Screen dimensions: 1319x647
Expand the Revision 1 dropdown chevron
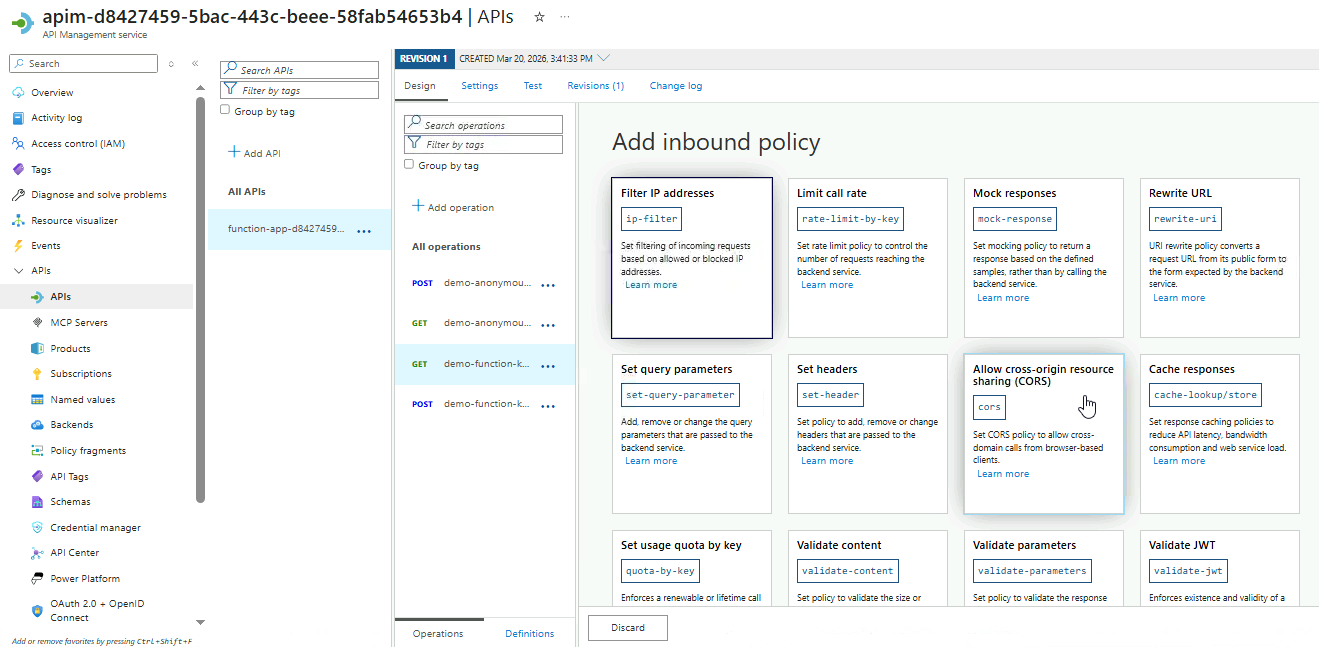click(603, 58)
